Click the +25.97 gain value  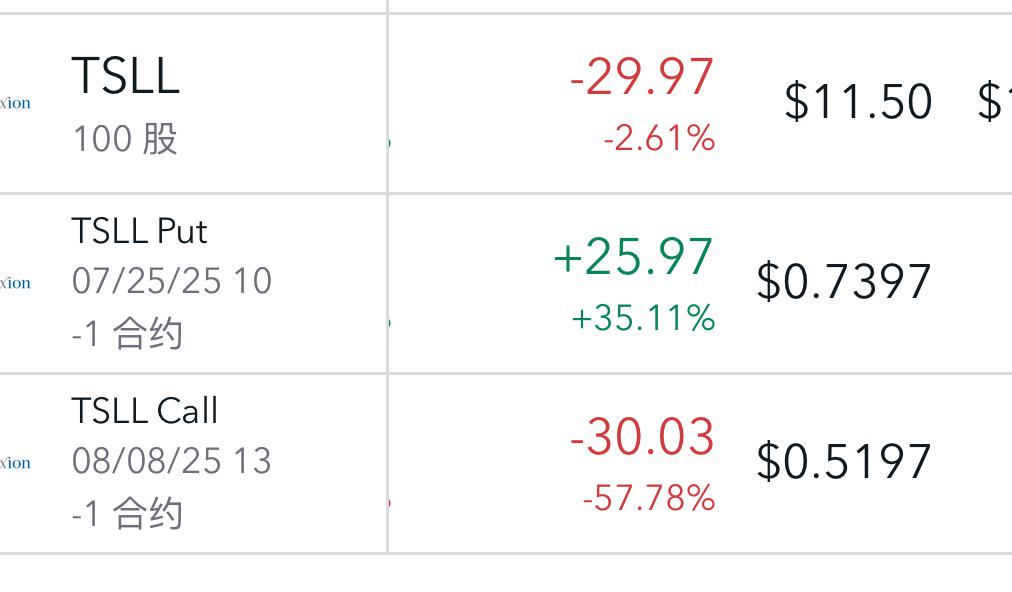(633, 257)
